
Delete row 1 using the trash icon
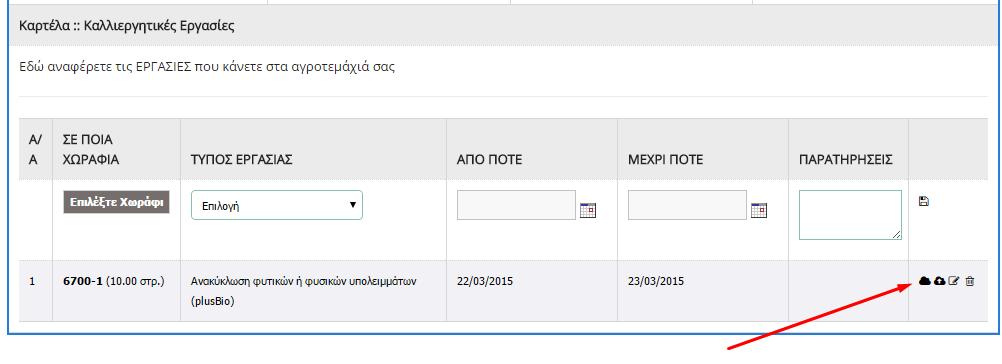pyautogui.click(x=969, y=281)
